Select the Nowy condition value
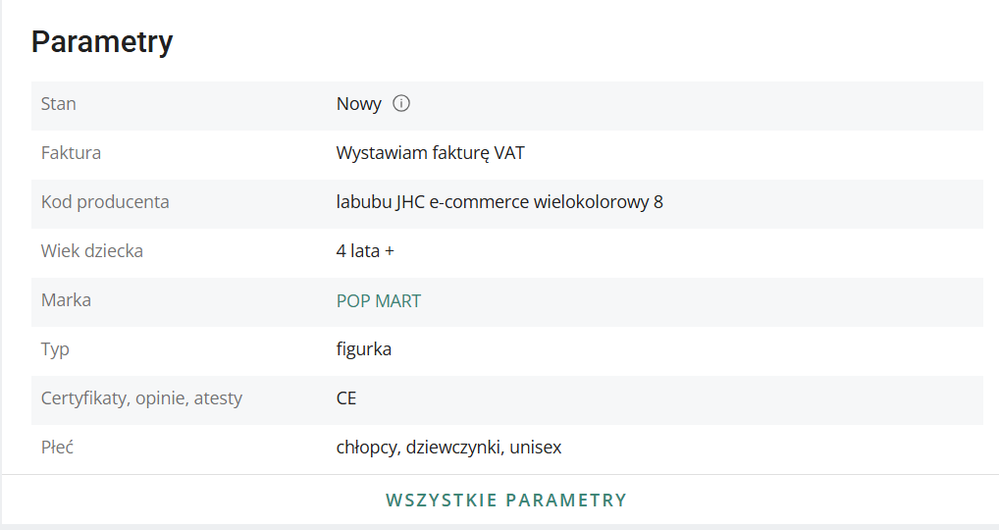 pyautogui.click(x=358, y=104)
